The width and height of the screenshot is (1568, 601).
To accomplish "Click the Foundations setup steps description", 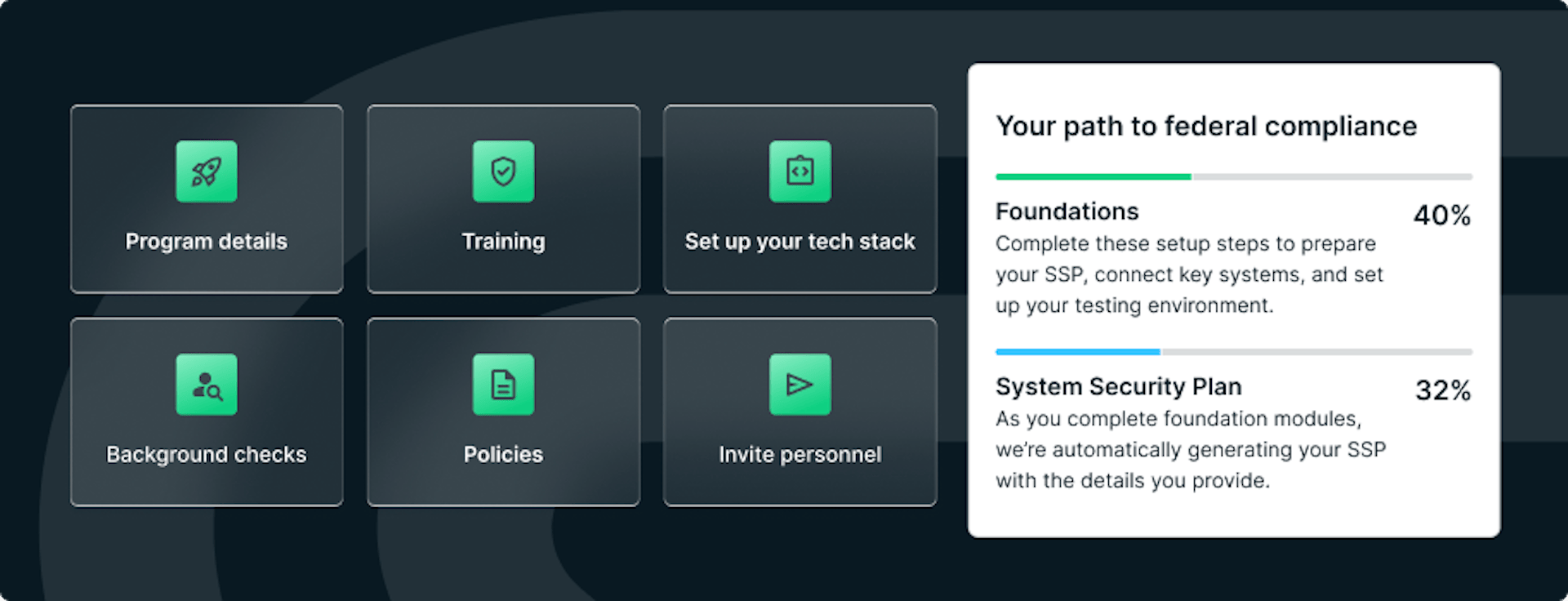I will pyautogui.click(x=1189, y=274).
